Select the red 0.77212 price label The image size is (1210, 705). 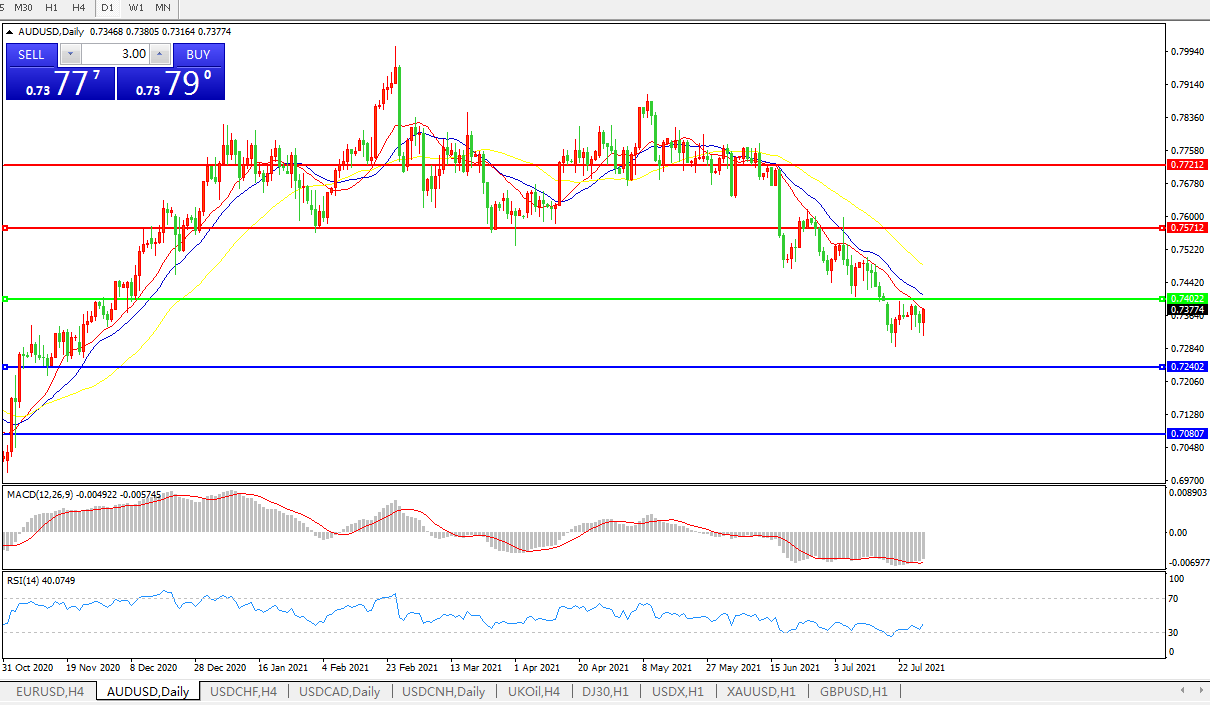coord(1187,164)
